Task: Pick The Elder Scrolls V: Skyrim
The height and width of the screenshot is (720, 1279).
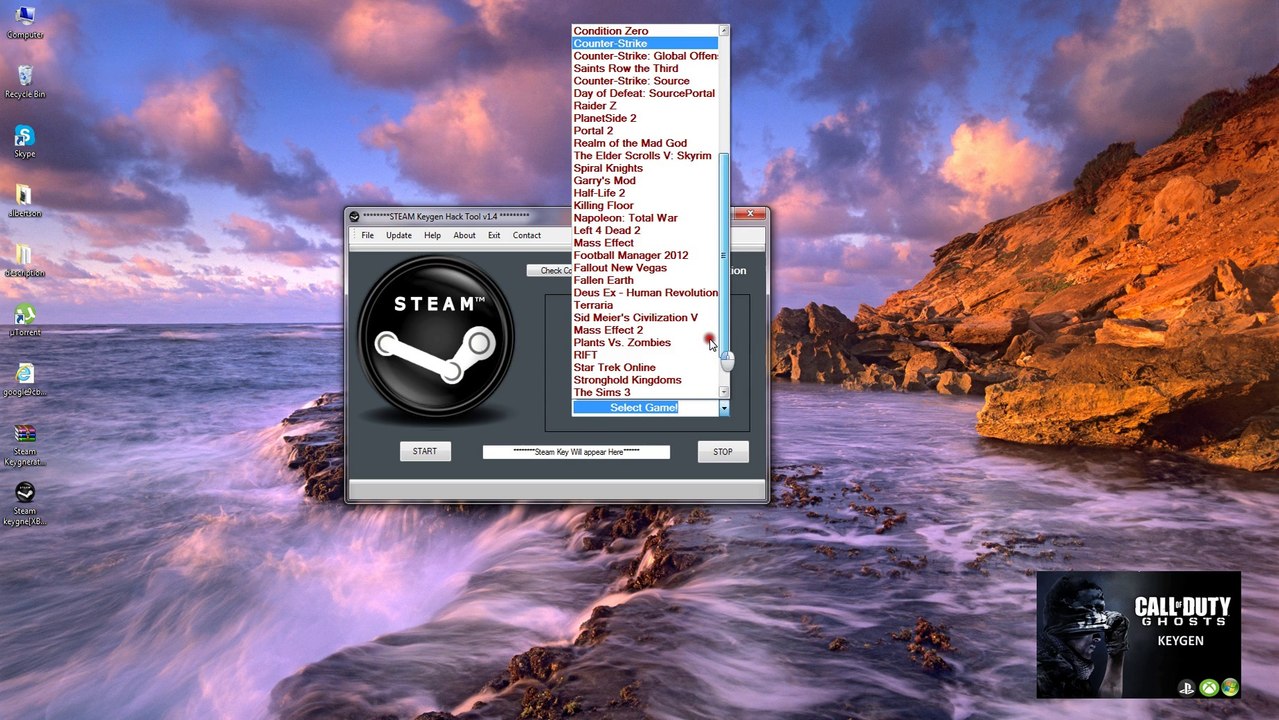Action: 645,156
